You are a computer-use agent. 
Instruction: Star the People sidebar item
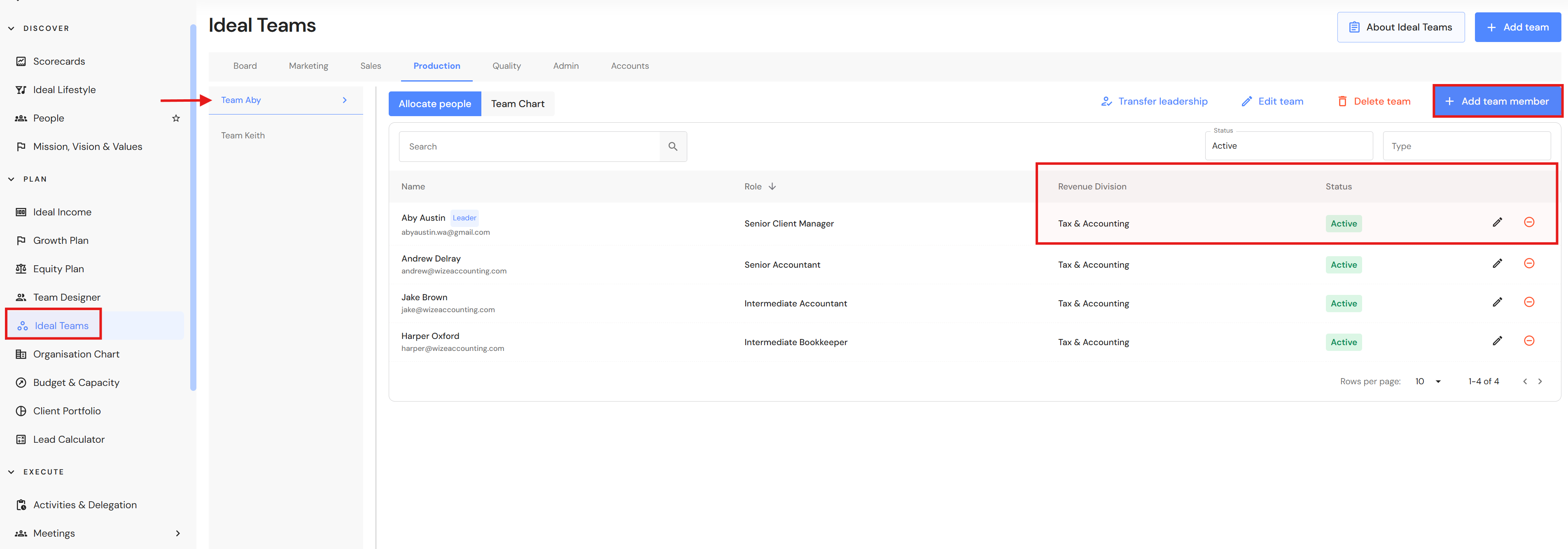tap(176, 118)
